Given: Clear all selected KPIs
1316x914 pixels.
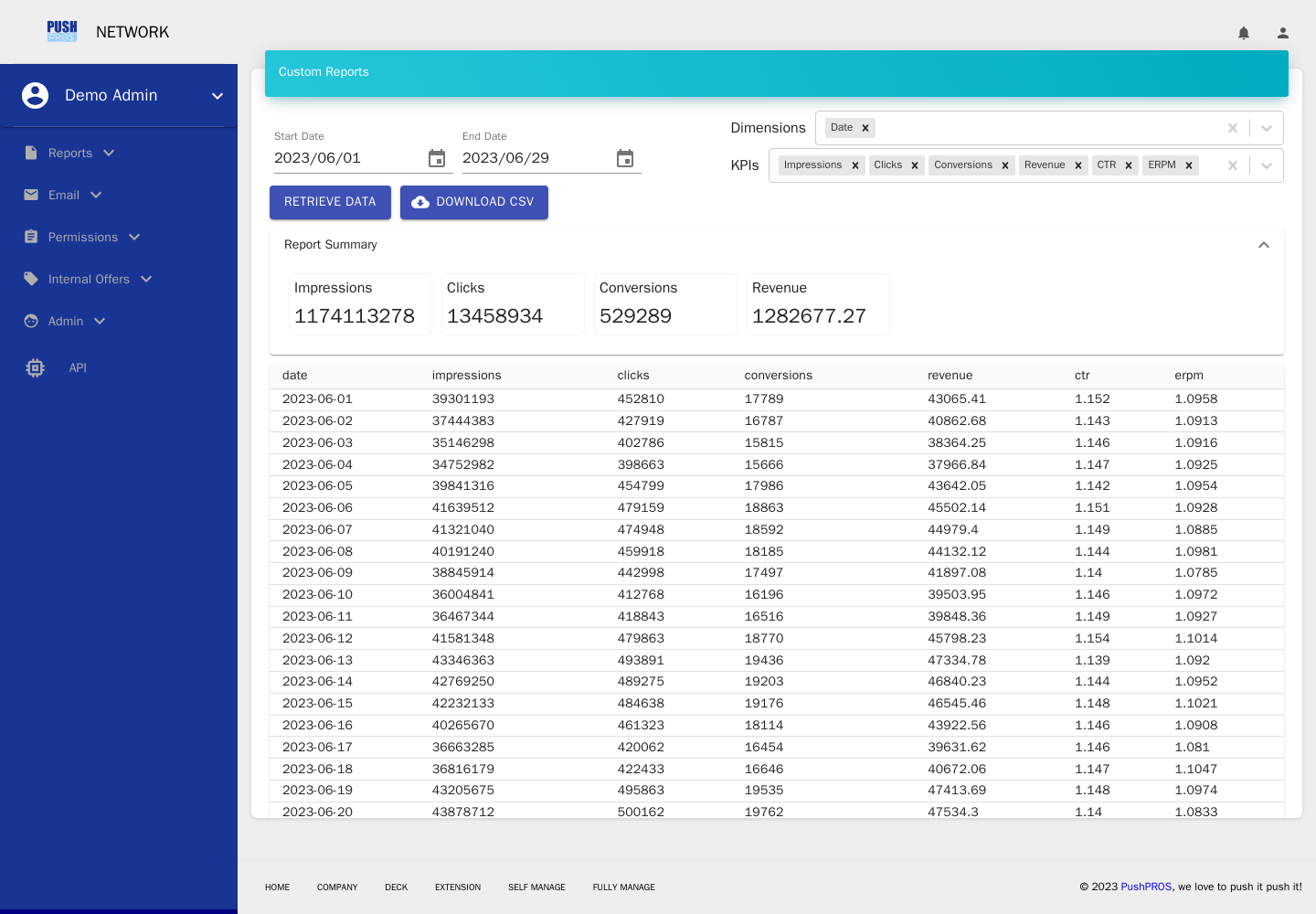Looking at the screenshot, I should point(1233,165).
